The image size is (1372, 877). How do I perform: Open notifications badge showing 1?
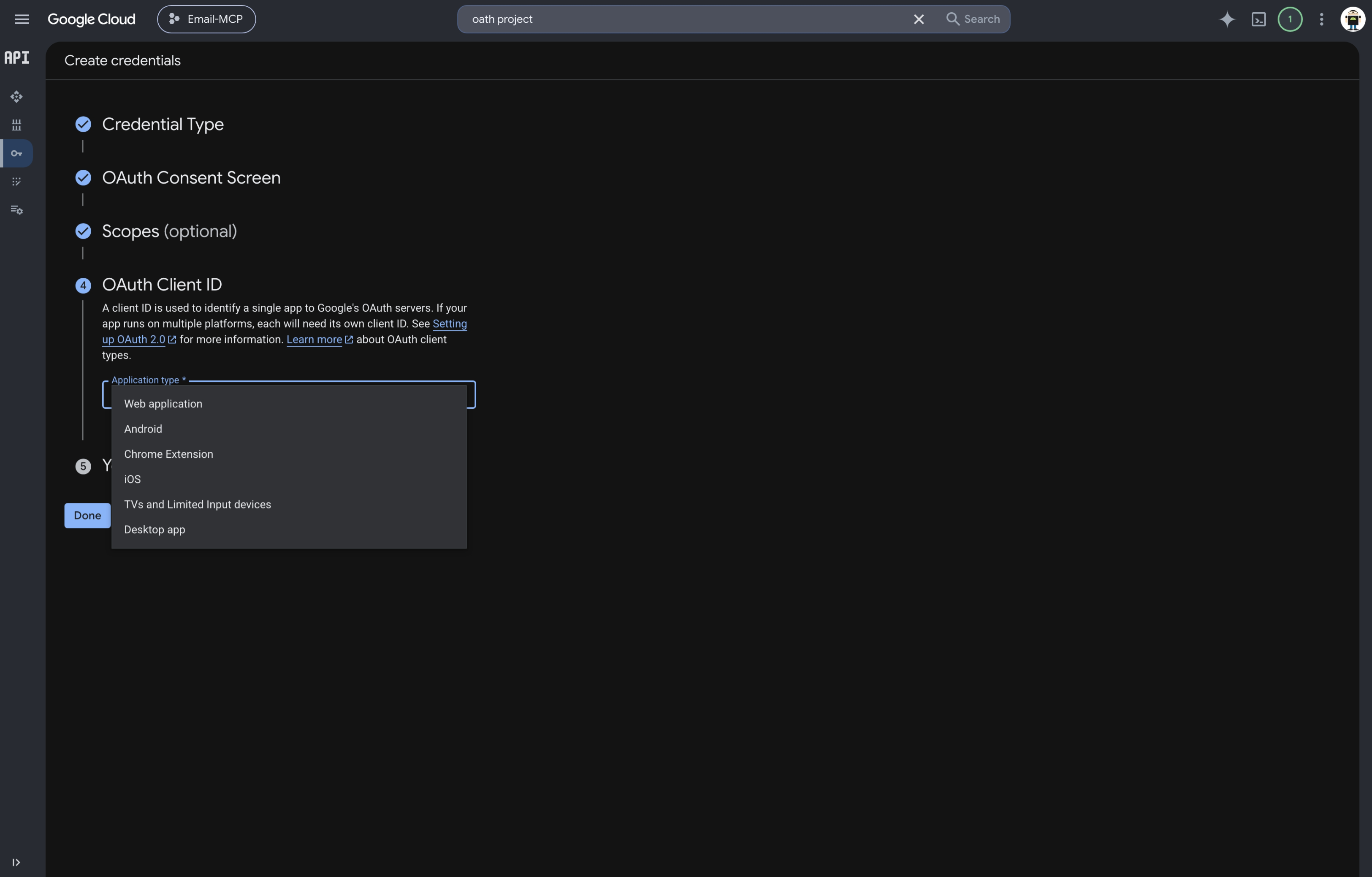coord(1290,19)
